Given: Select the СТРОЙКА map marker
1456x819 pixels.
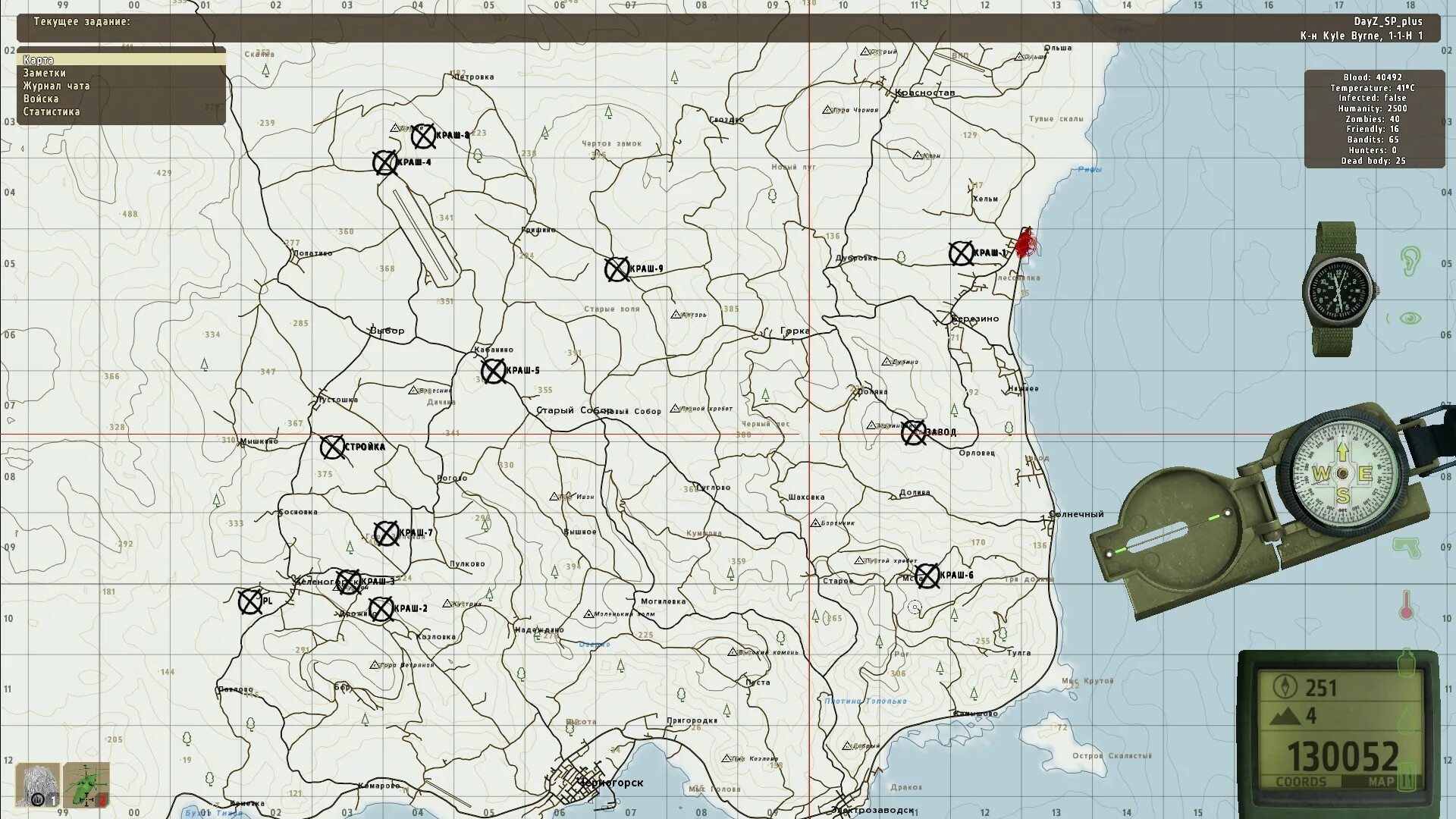Looking at the screenshot, I should [332, 447].
